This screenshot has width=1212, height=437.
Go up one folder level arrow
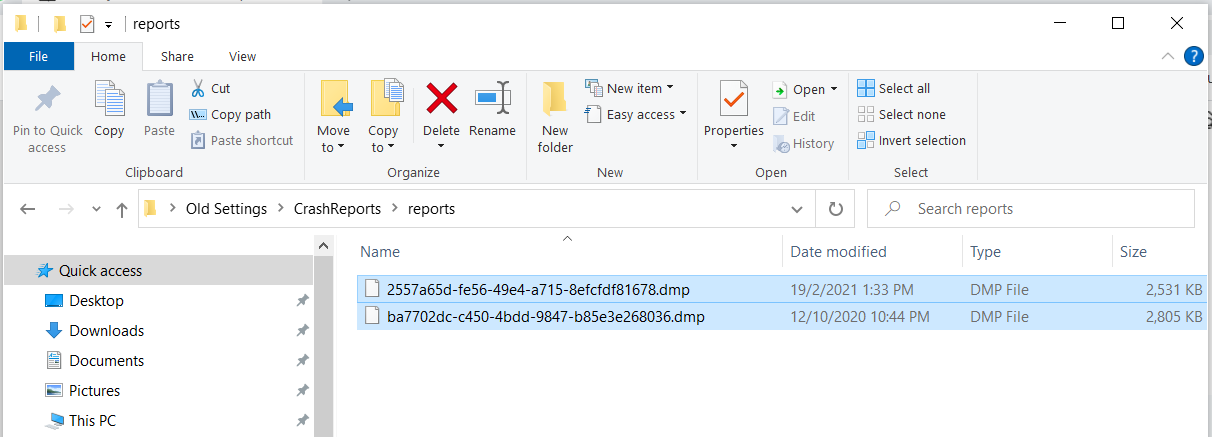pos(122,209)
